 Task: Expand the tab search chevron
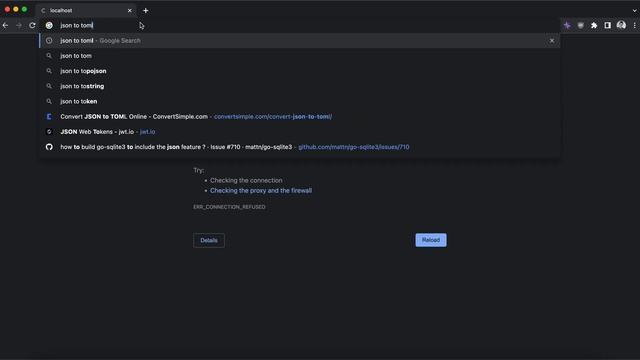coord(635,11)
